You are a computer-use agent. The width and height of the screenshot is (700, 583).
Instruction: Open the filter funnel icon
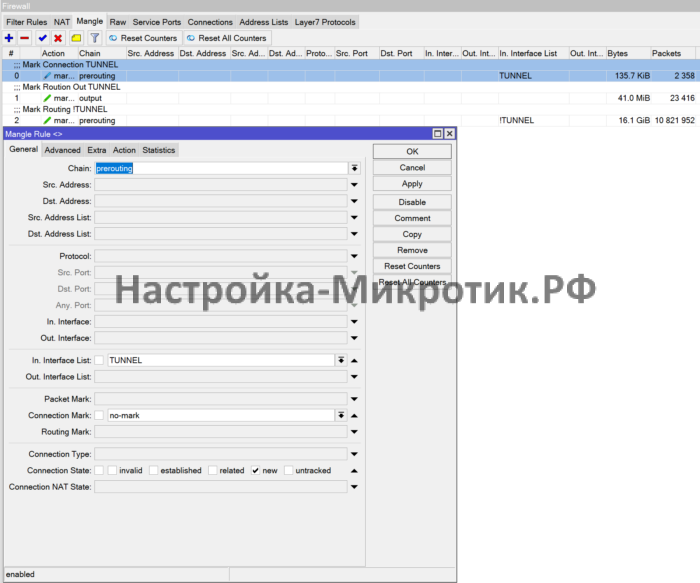[x=95, y=38]
